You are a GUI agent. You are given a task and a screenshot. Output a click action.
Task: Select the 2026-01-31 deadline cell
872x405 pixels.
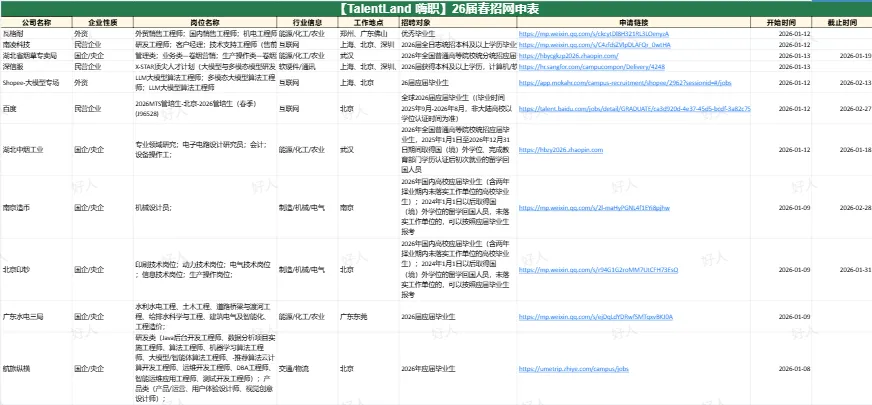click(841, 270)
